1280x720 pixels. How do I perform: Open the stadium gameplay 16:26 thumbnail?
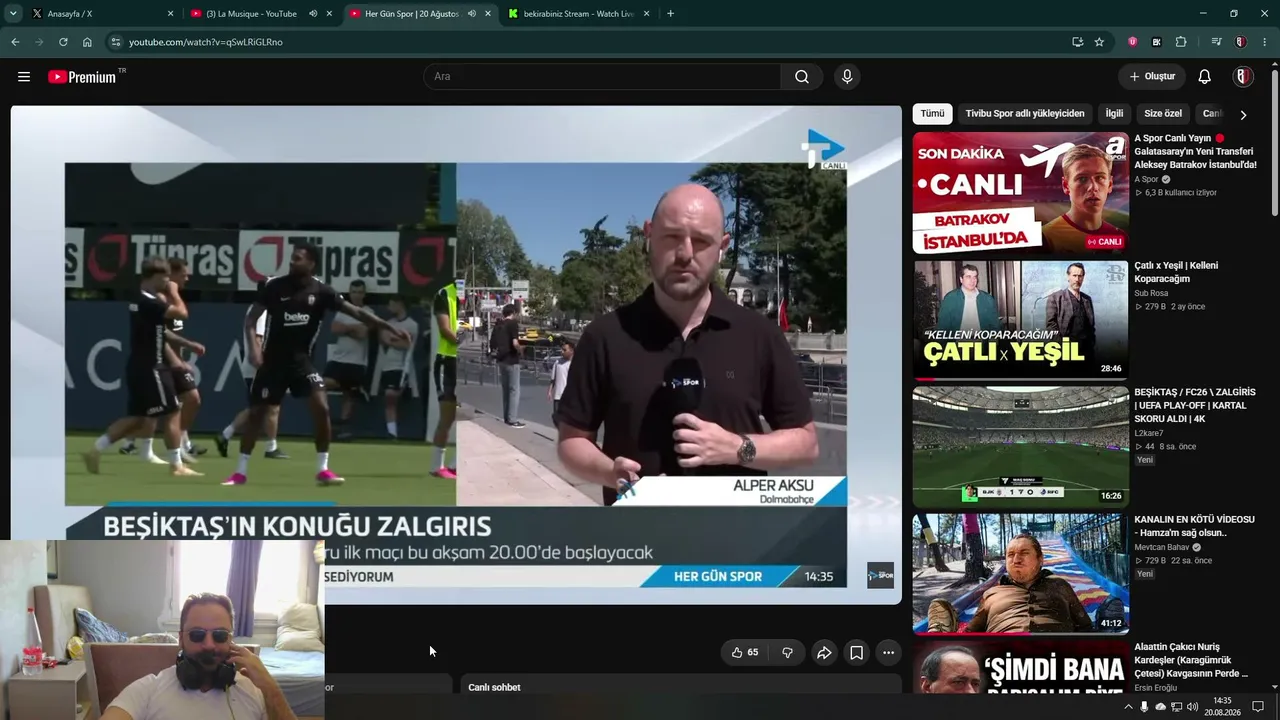[x=1020, y=447]
